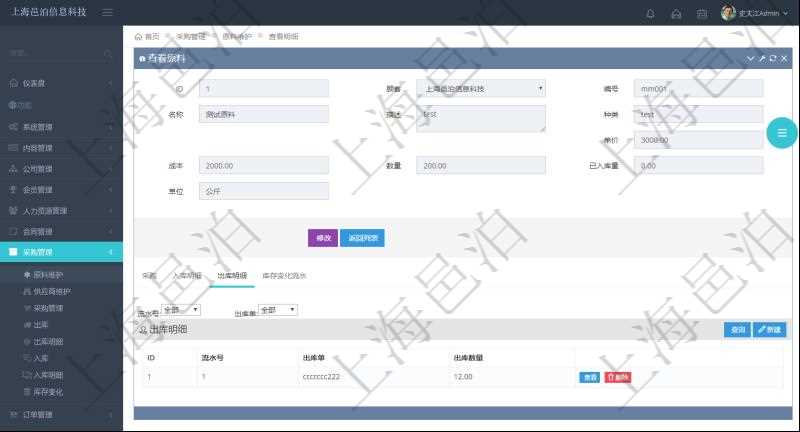Open the 史大江Admin user dropdown

pos(752,14)
